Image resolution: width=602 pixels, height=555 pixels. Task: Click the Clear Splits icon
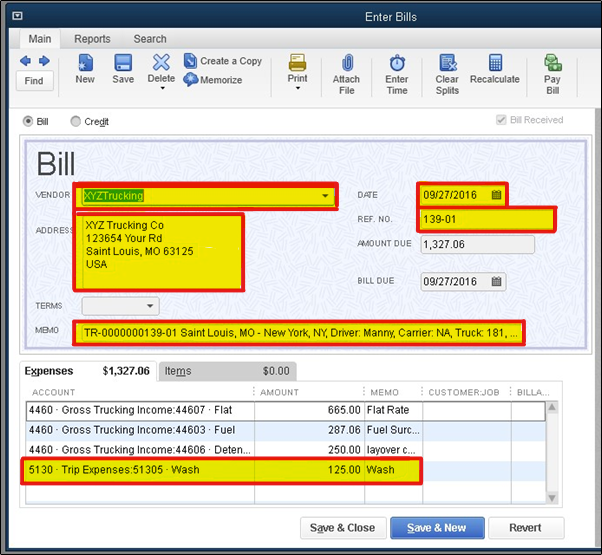[x=447, y=63]
